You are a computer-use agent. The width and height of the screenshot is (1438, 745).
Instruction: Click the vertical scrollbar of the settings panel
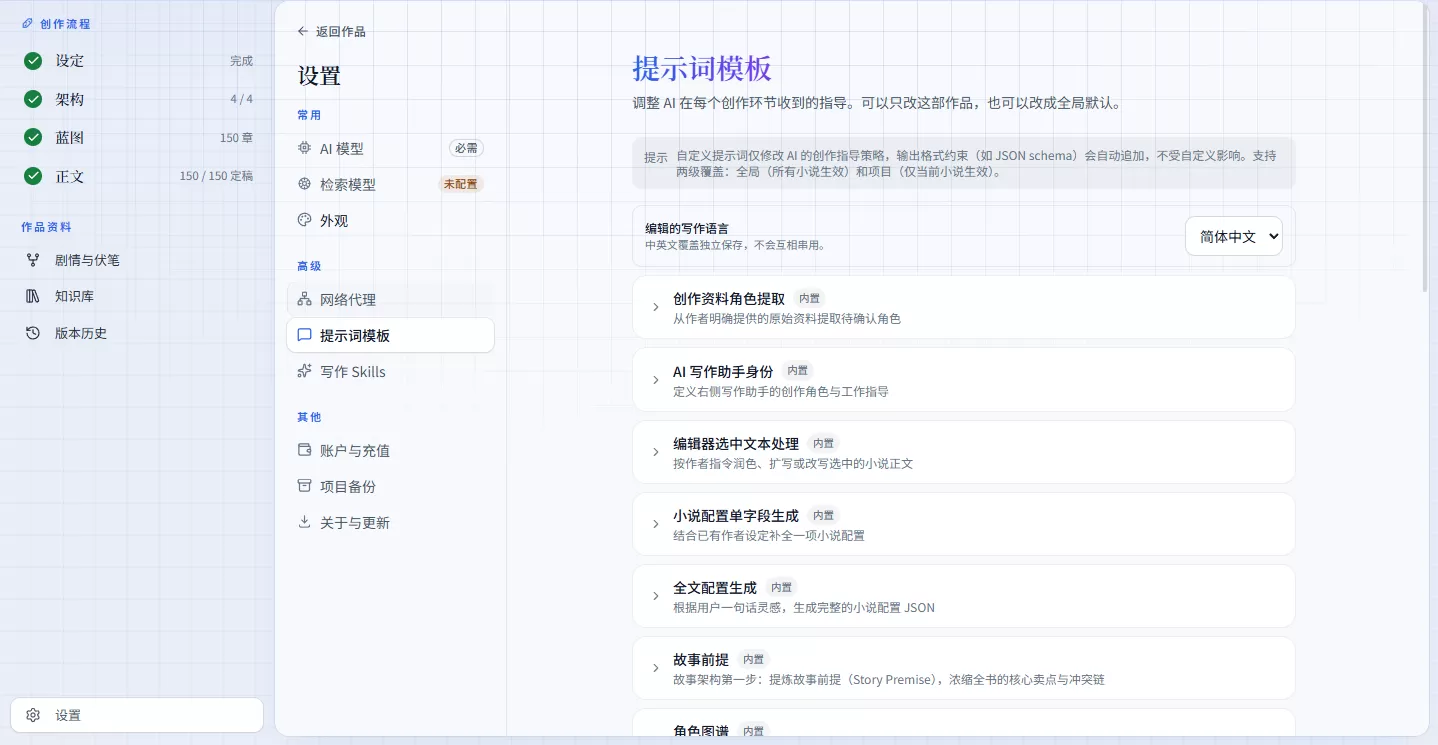[x=1426, y=150]
